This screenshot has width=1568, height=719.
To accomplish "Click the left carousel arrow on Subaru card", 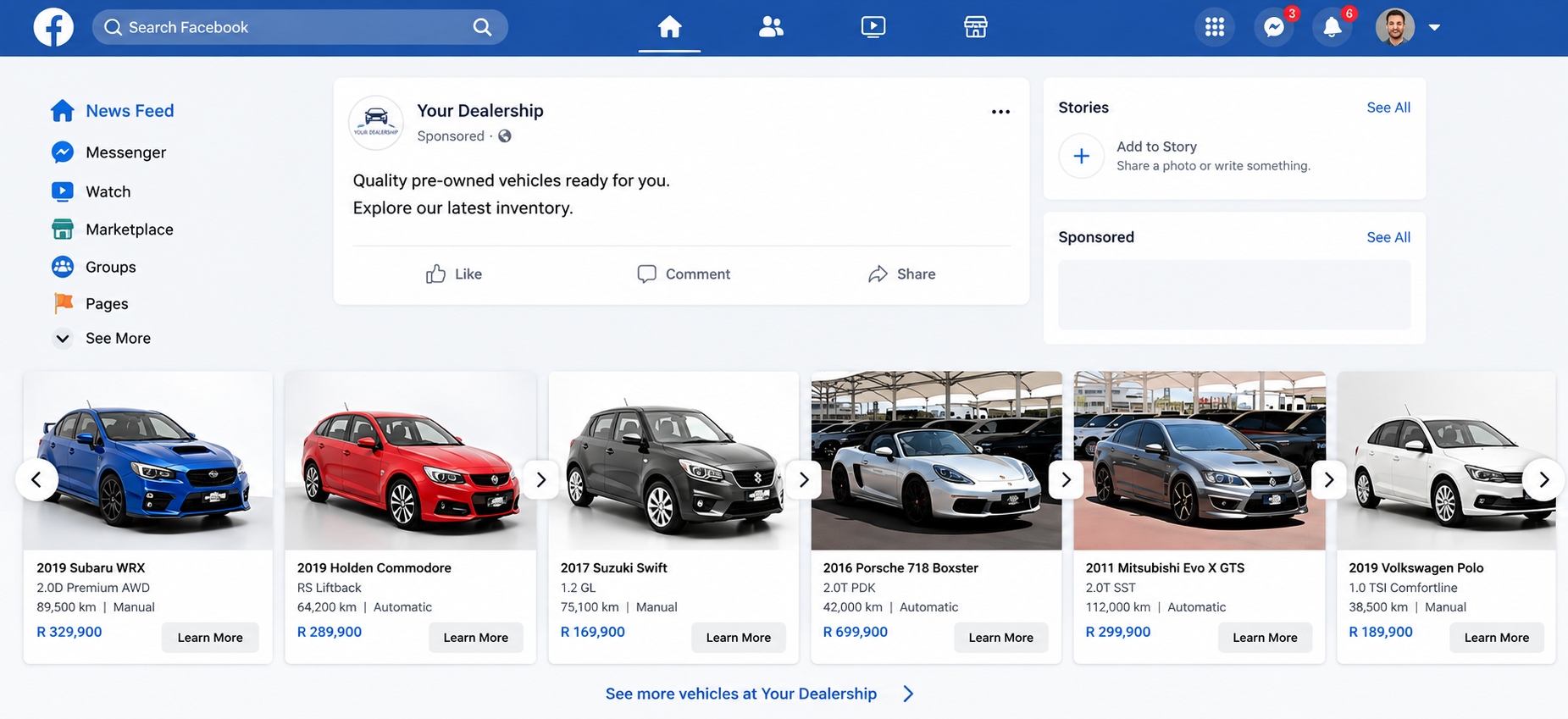I will tap(36, 480).
